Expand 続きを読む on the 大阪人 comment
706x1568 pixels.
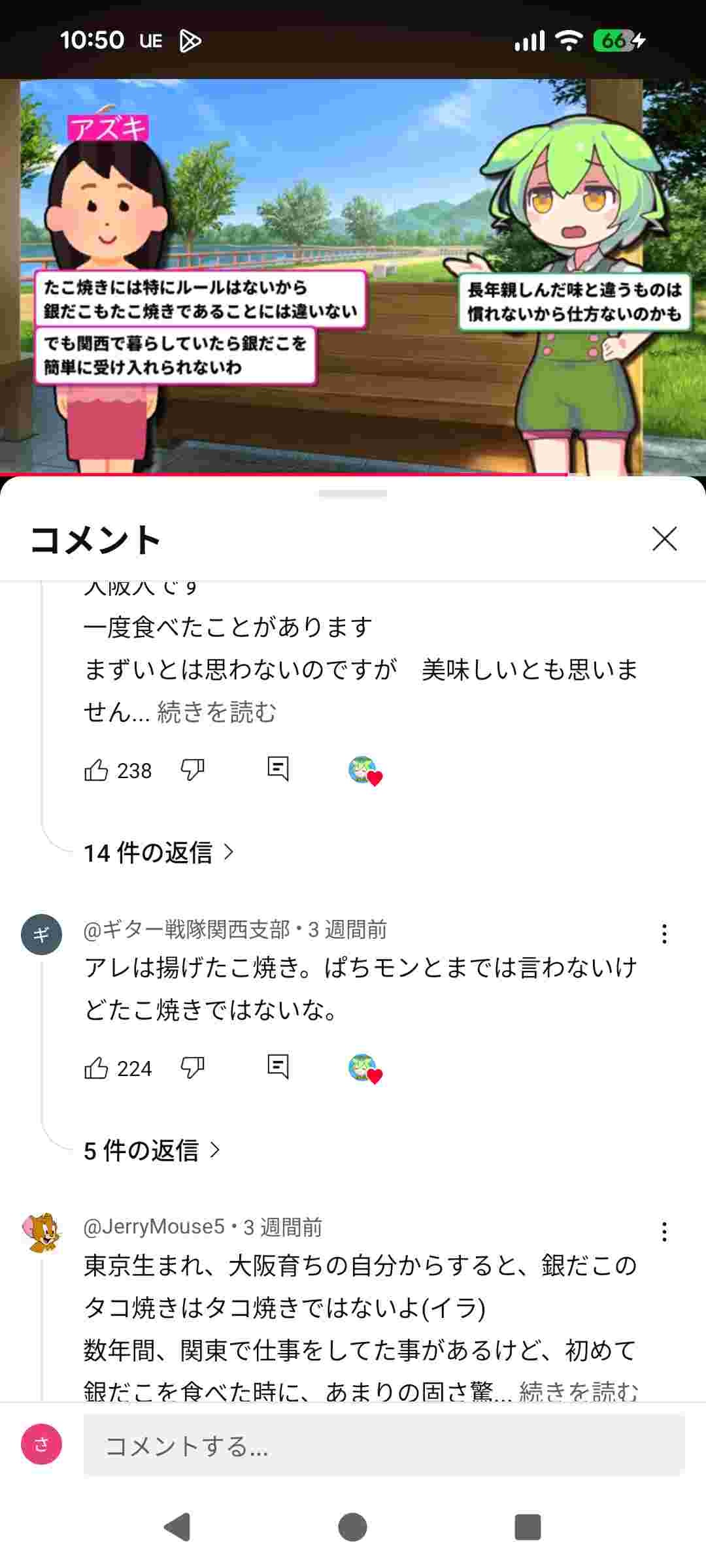[x=217, y=712]
